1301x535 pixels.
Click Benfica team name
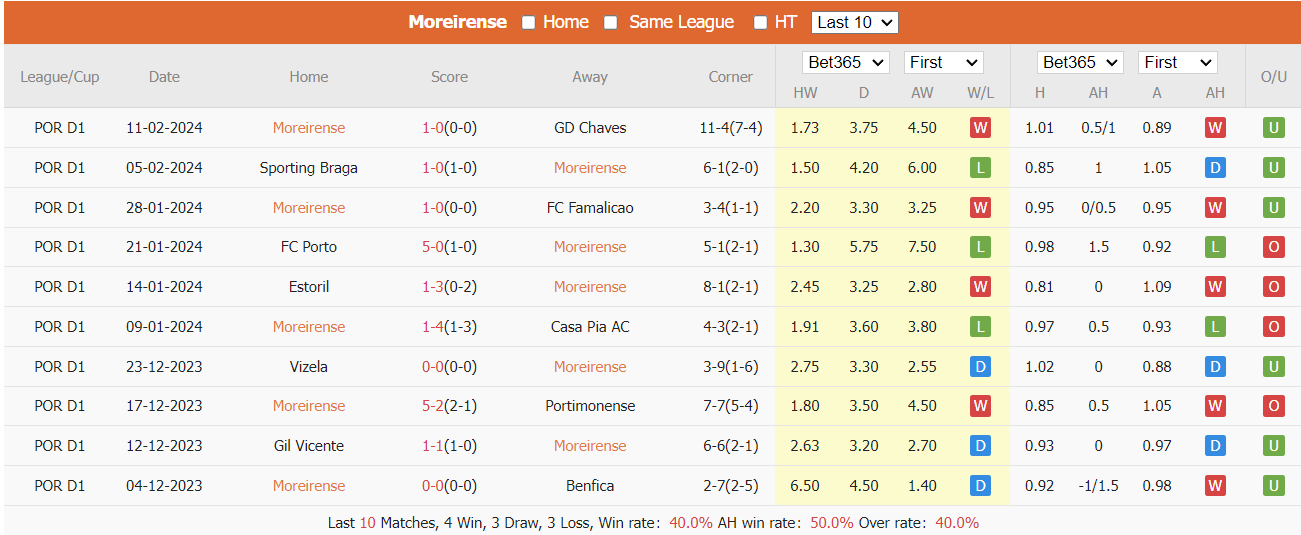click(x=590, y=486)
